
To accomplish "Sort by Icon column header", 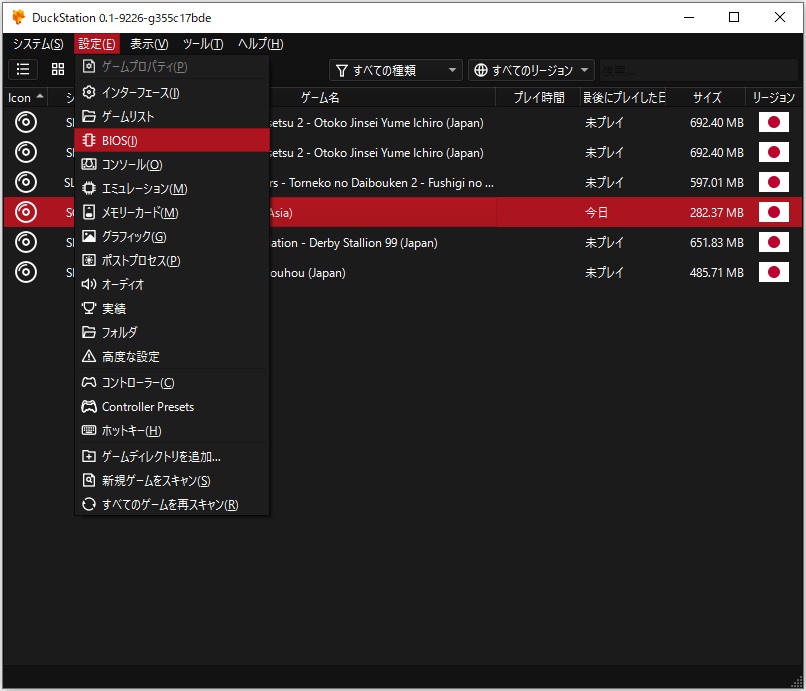I will click(x=26, y=98).
